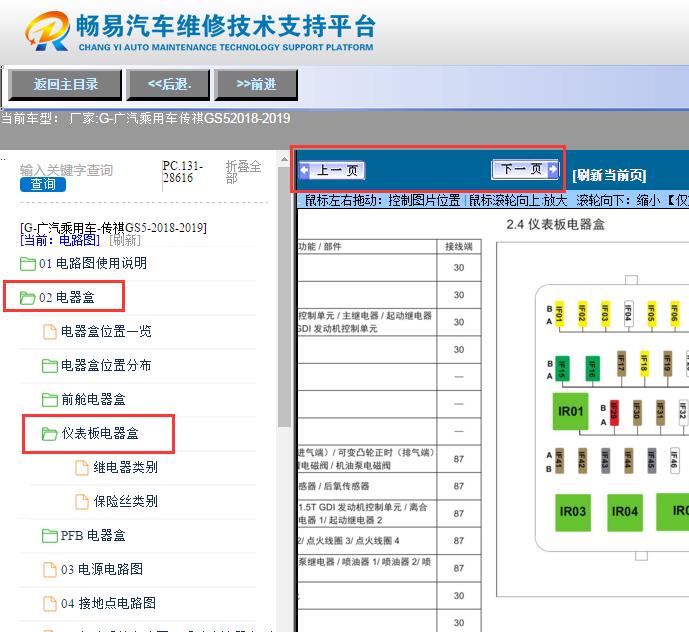Click gray fuse IF43 in diagram

pos(605,461)
